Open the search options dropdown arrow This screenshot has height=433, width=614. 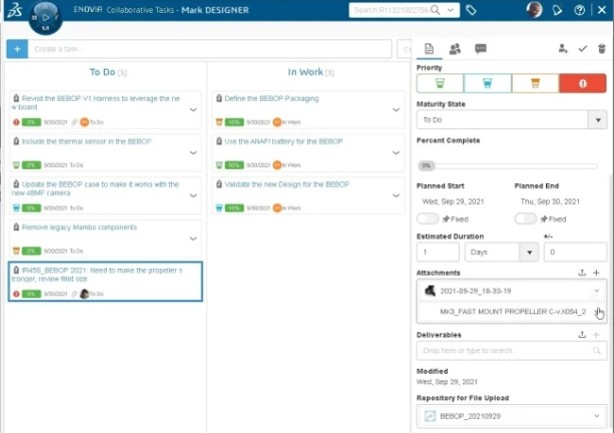tap(451, 10)
